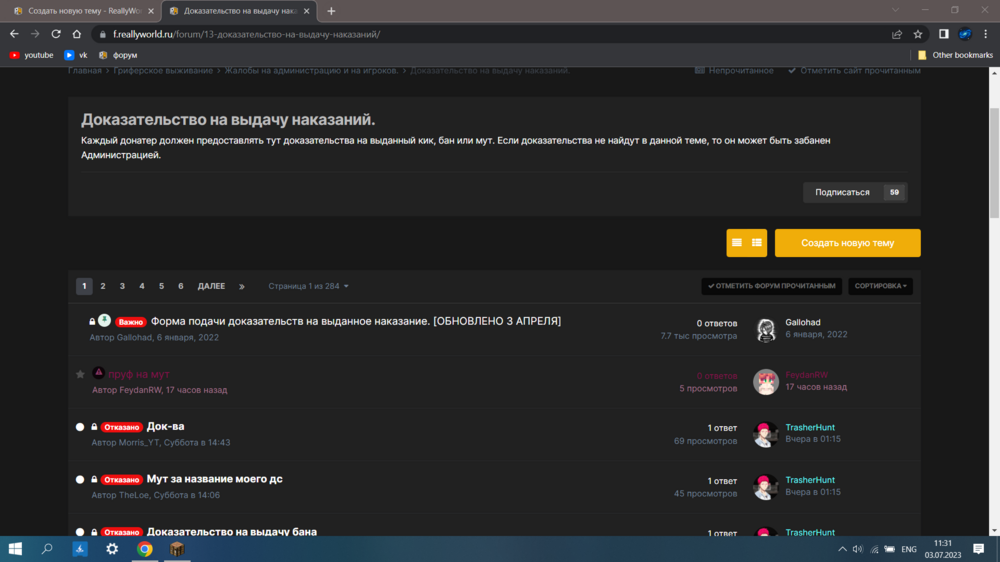Go to page 5 of the forum
Viewport: 1000px width, 562px height.
tap(161, 286)
